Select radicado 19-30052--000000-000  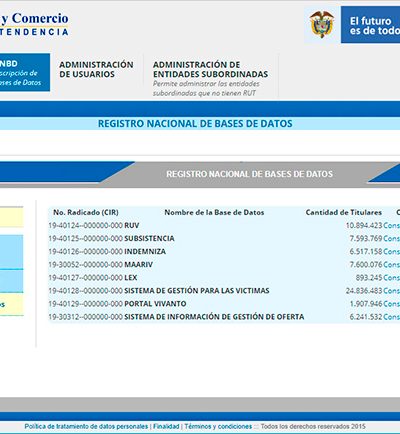coord(86,264)
